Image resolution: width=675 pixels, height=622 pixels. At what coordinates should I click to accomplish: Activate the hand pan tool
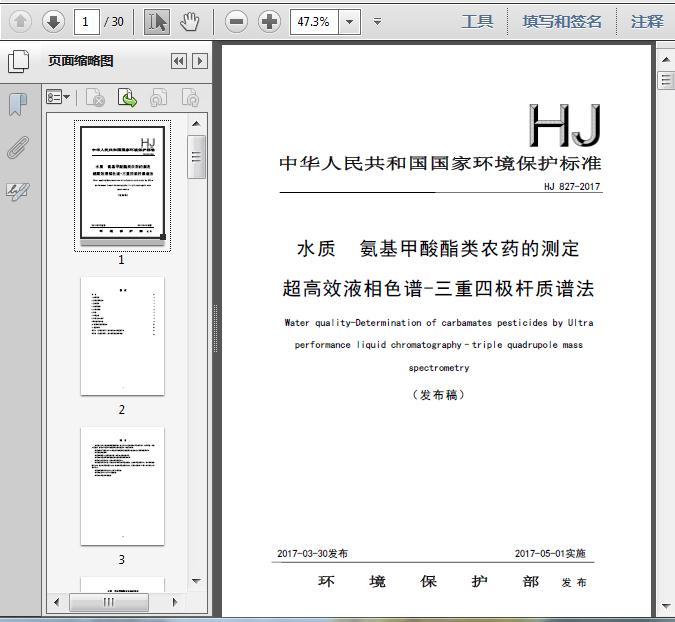(x=189, y=21)
